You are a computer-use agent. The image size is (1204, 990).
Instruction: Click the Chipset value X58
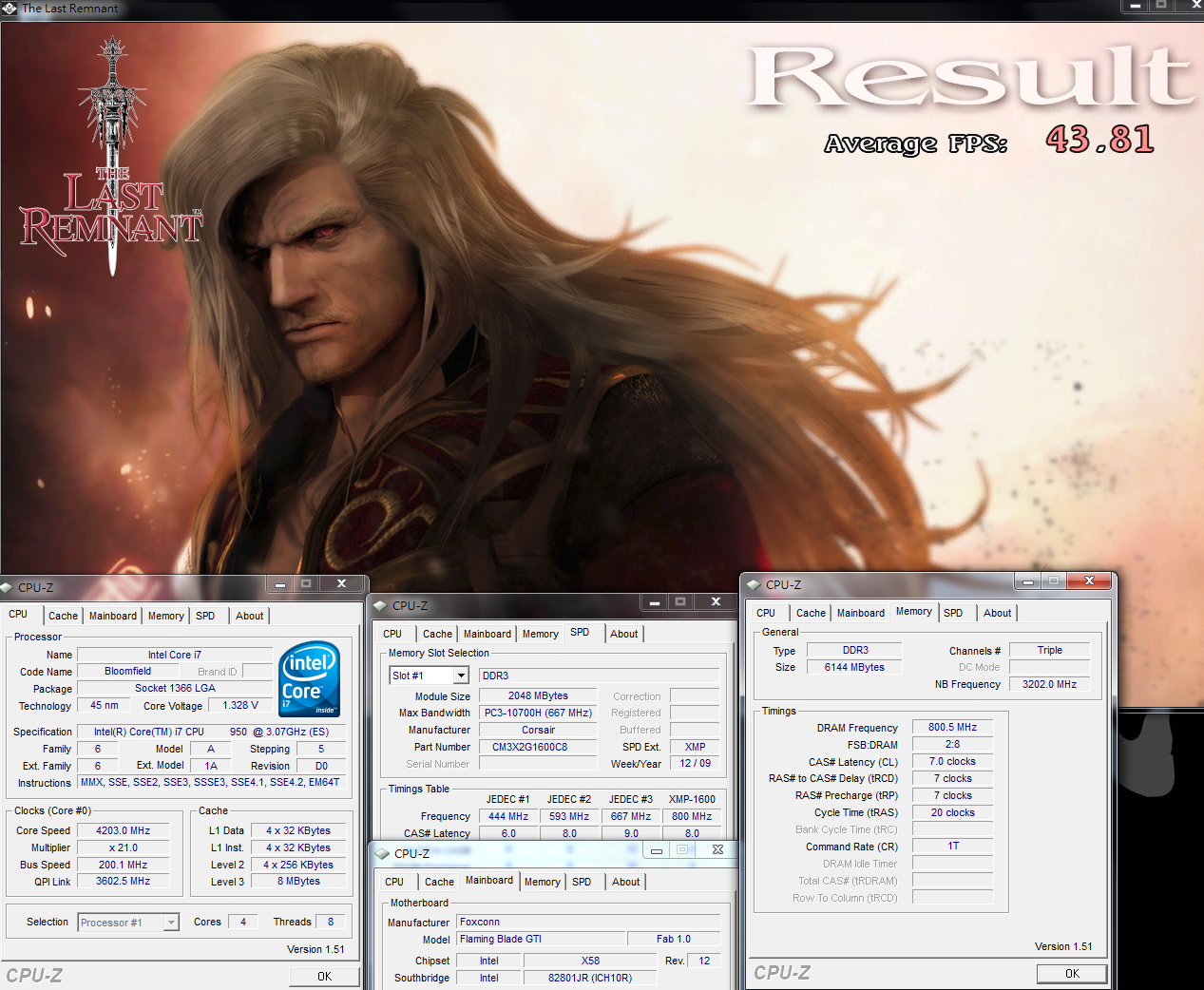click(590, 961)
